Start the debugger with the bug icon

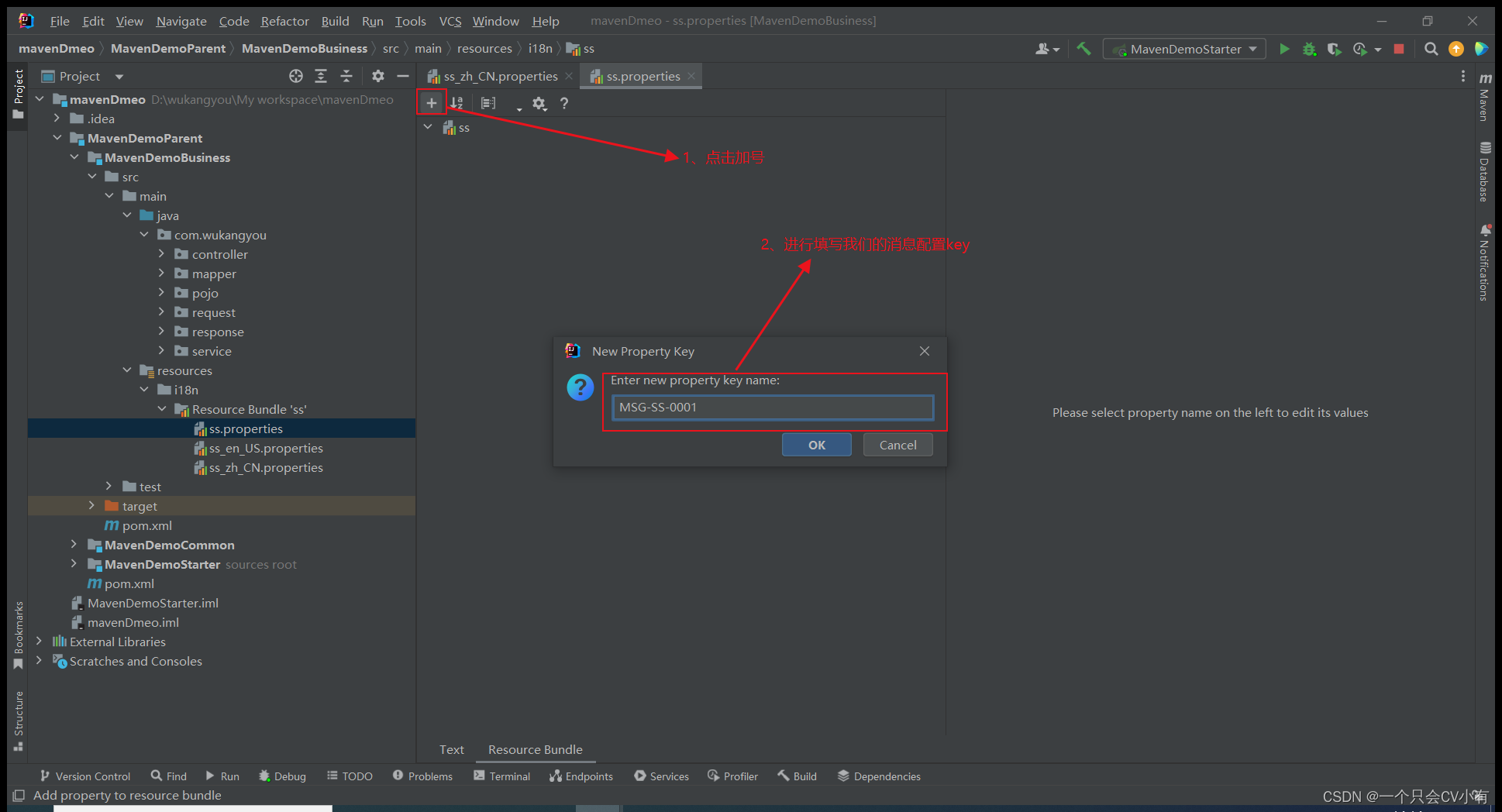pos(1309,48)
